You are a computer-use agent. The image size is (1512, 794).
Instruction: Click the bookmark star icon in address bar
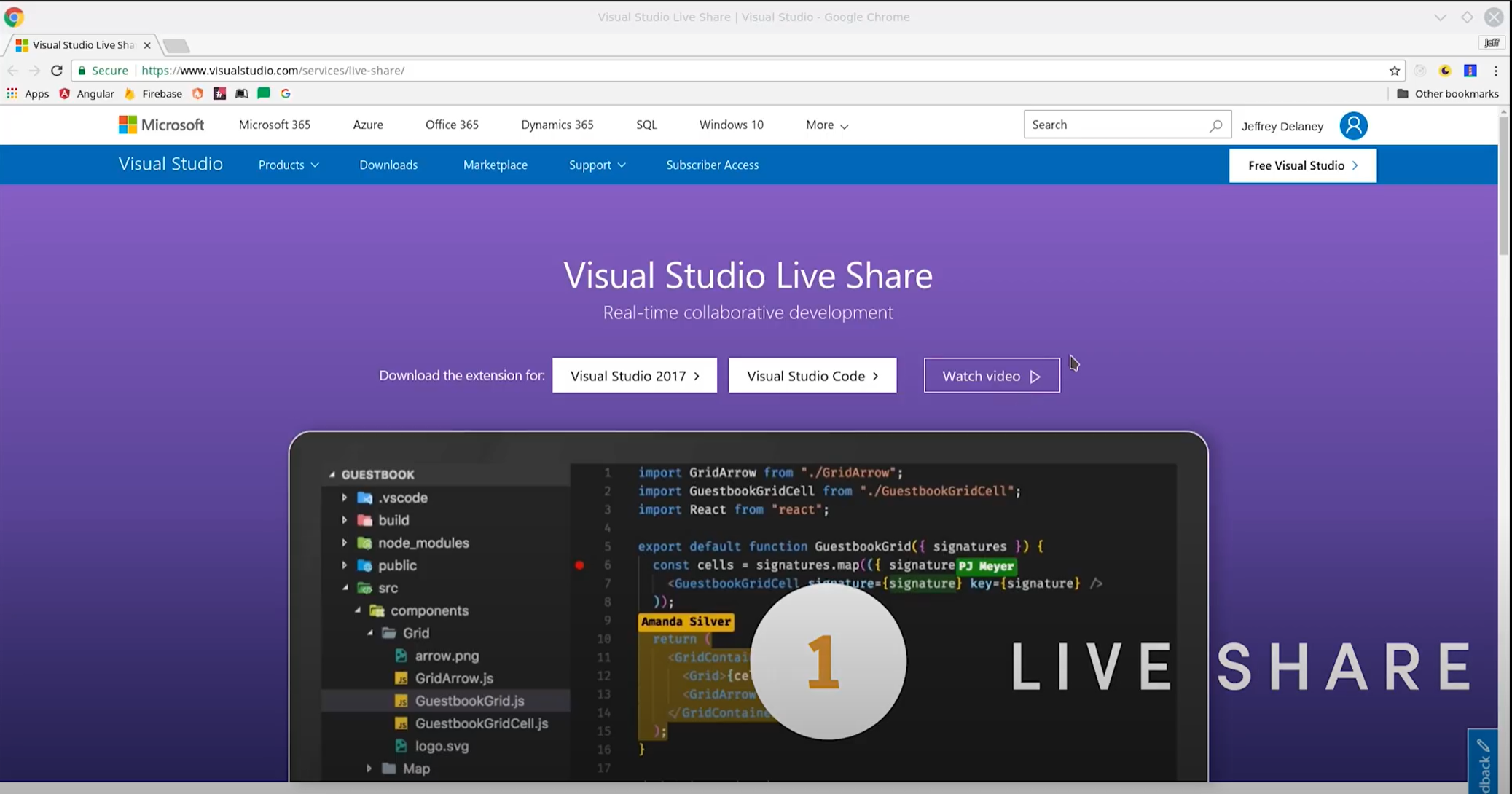(x=1394, y=71)
